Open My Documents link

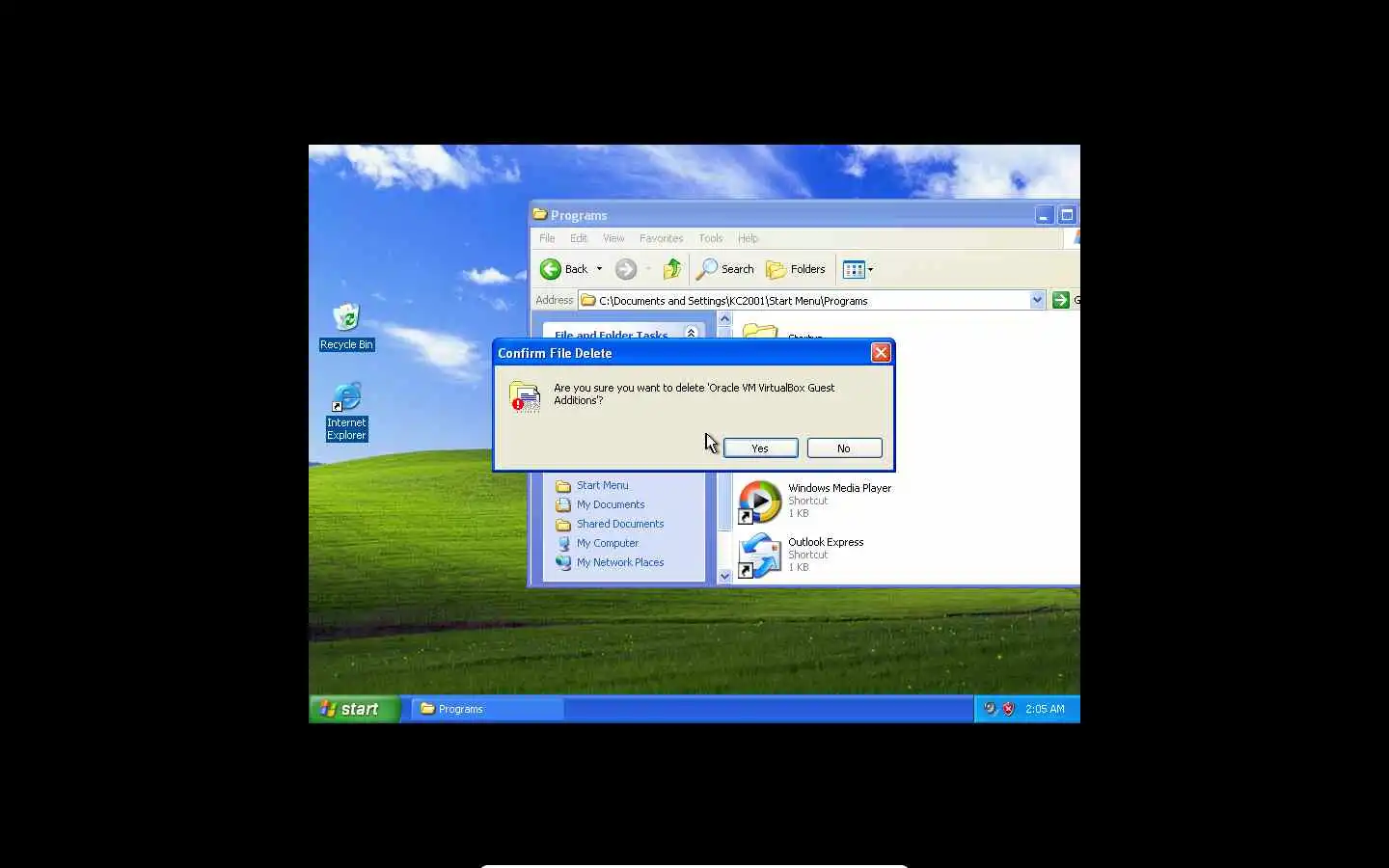pos(611,504)
